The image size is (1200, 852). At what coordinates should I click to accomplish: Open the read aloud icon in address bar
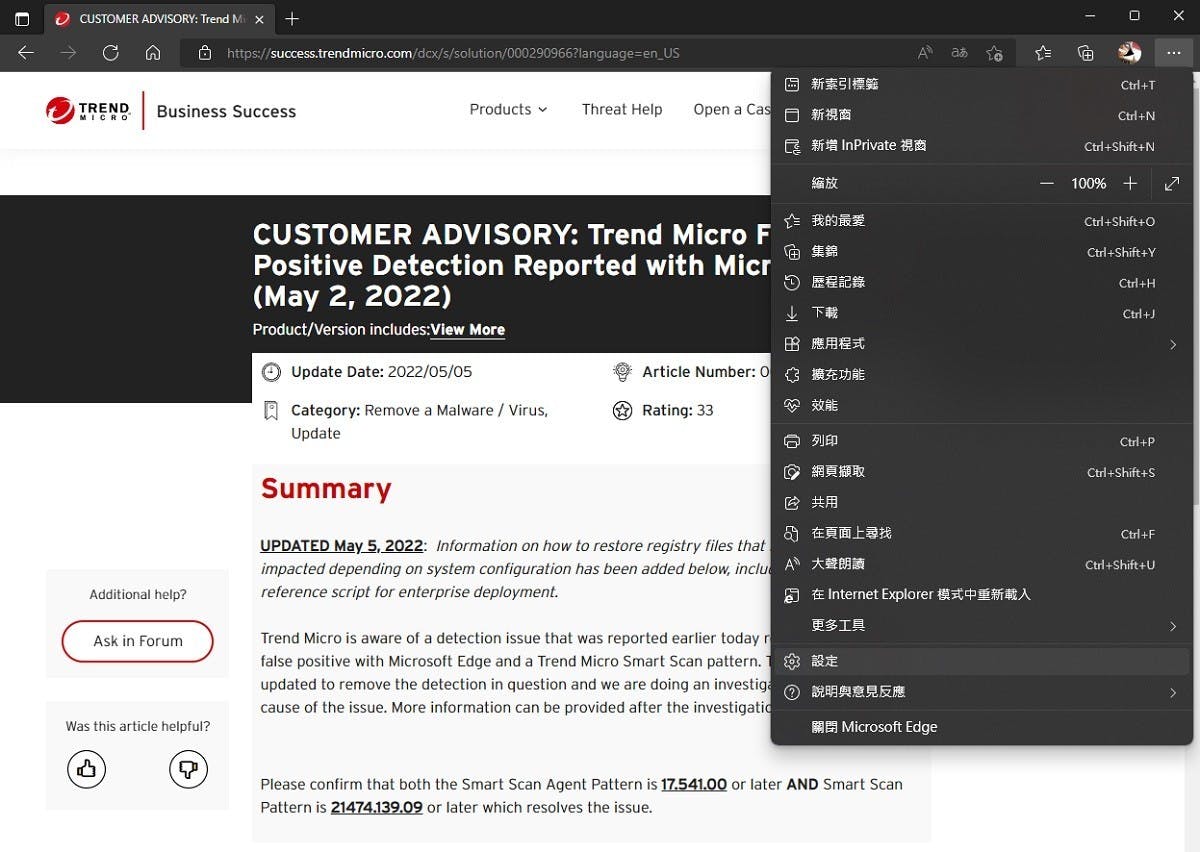pos(925,53)
